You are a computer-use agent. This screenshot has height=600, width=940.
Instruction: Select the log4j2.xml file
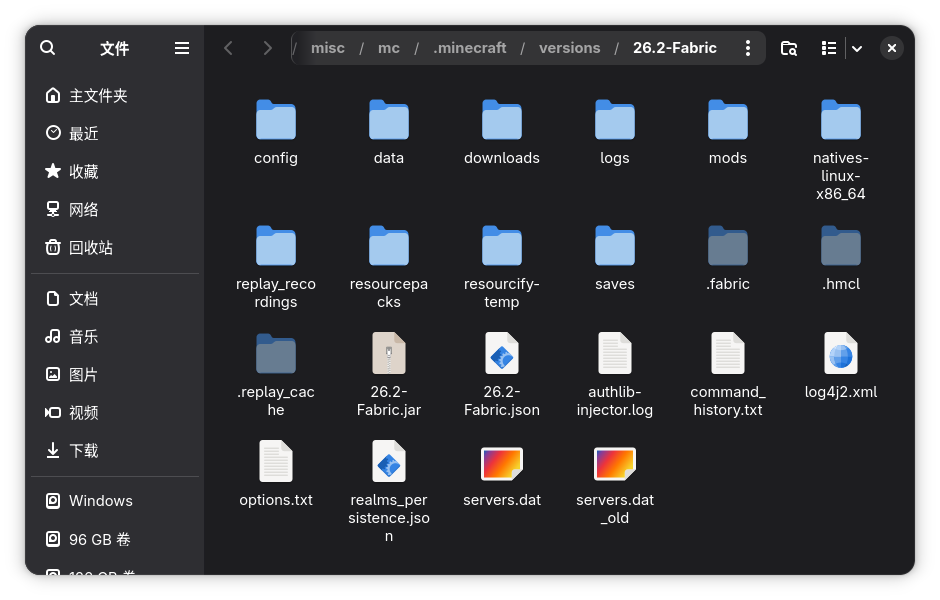pos(840,366)
